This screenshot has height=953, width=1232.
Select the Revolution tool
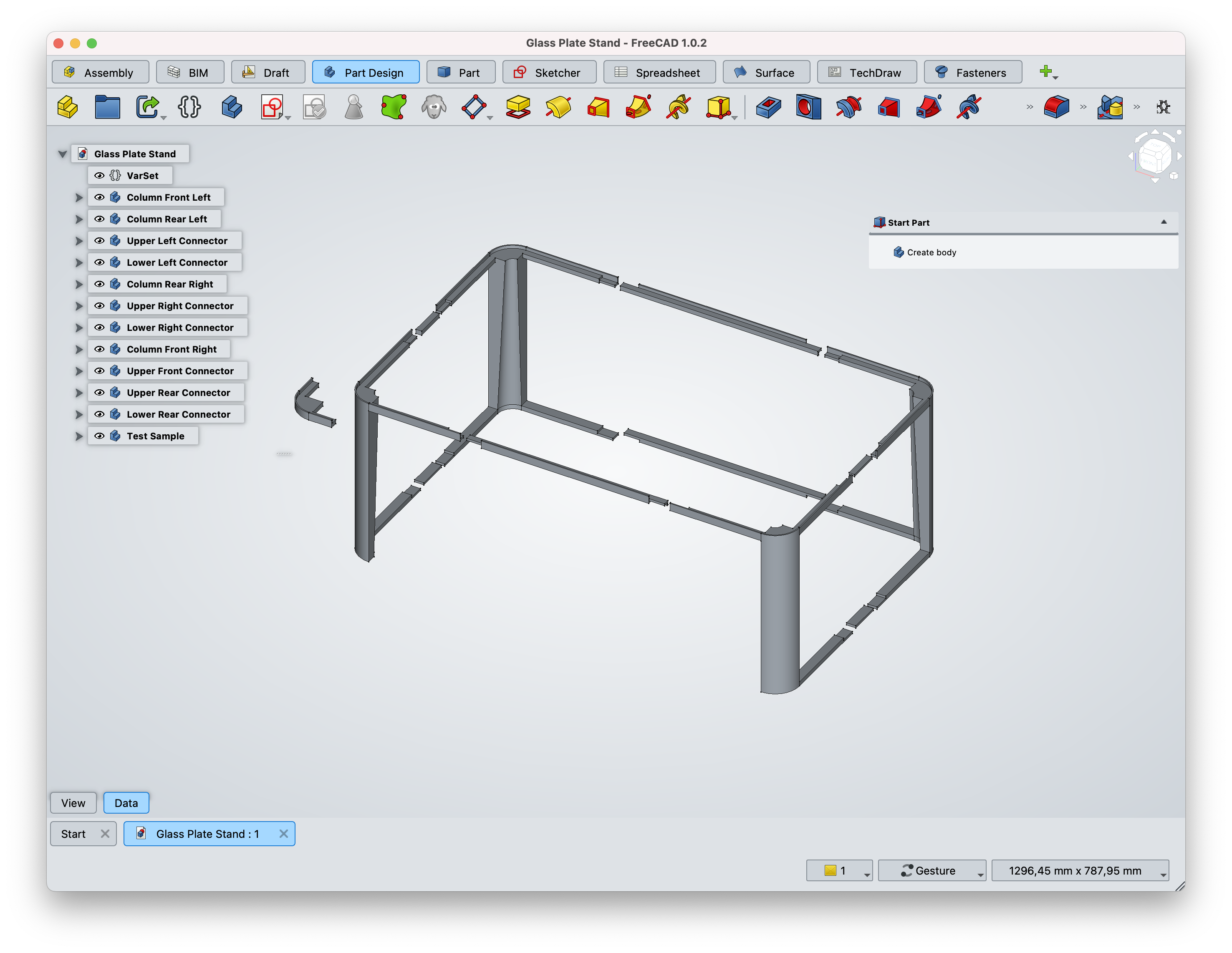[558, 107]
